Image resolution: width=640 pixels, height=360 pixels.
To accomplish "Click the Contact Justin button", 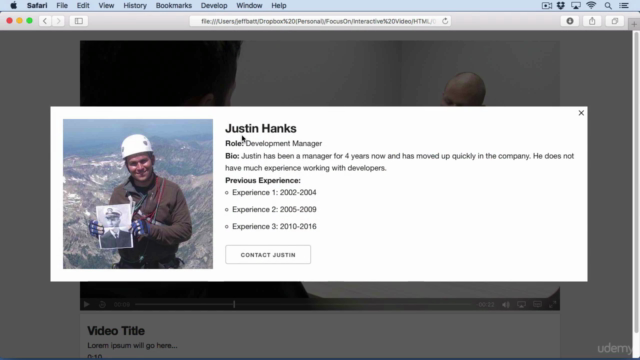I will tap(268, 255).
